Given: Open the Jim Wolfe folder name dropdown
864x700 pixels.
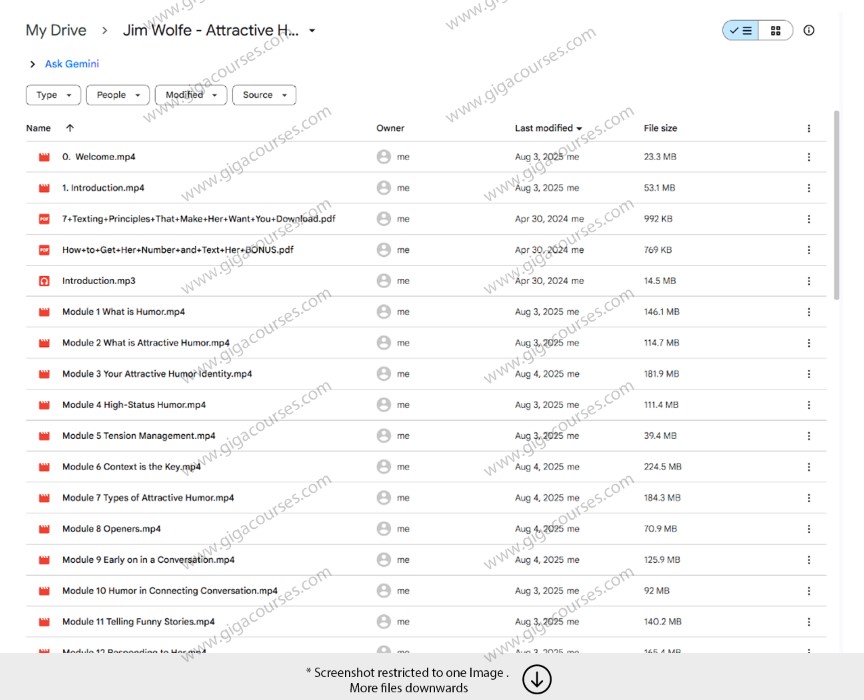Looking at the screenshot, I should 312,31.
